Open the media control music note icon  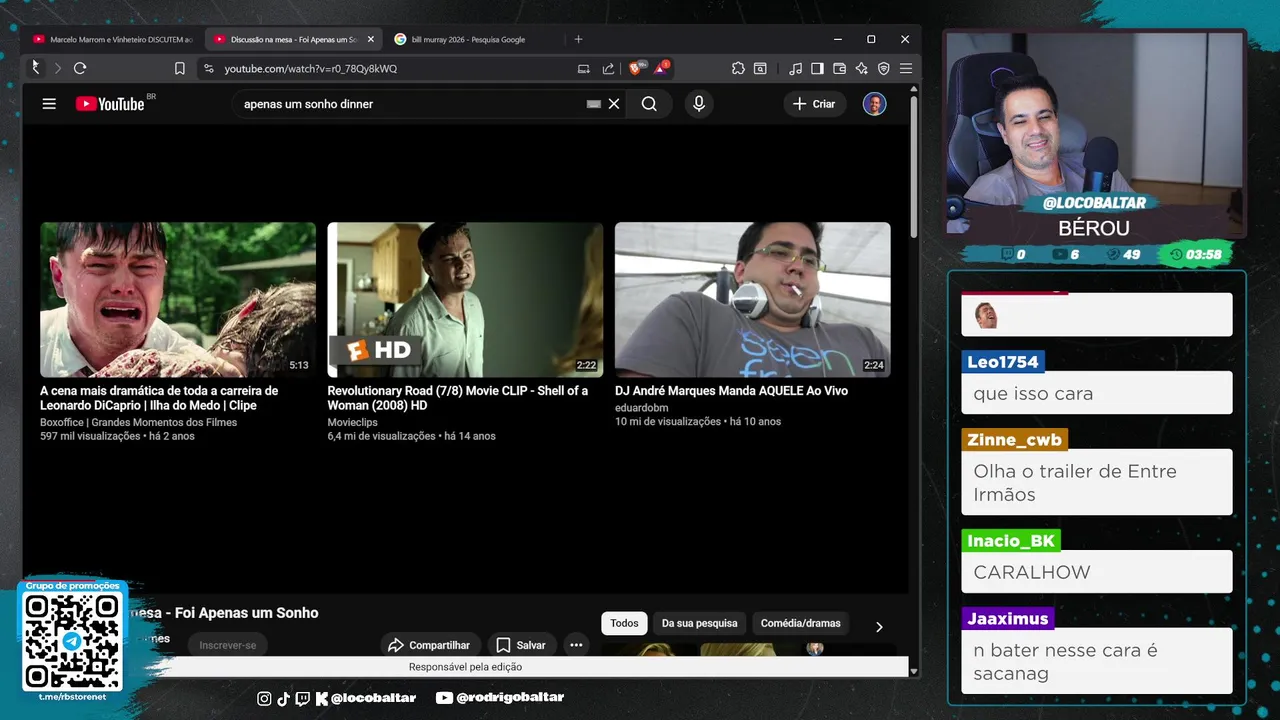pyautogui.click(x=795, y=68)
